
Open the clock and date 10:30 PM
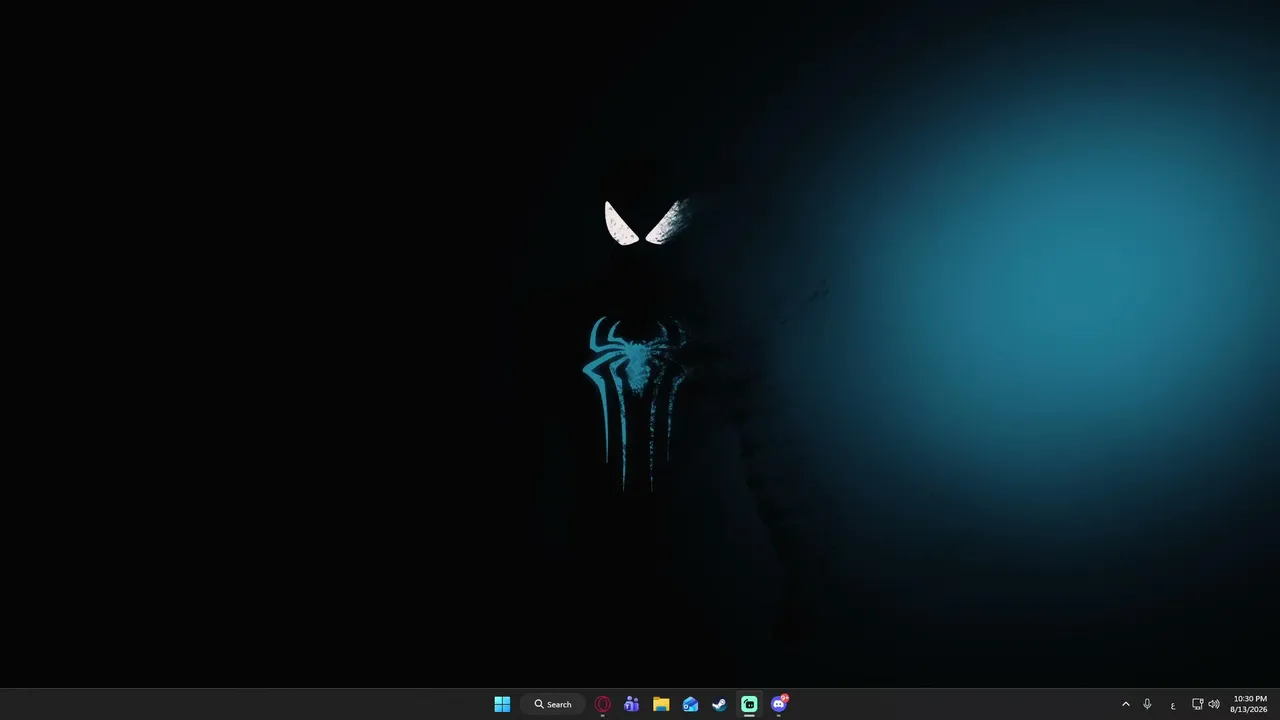coord(1250,704)
